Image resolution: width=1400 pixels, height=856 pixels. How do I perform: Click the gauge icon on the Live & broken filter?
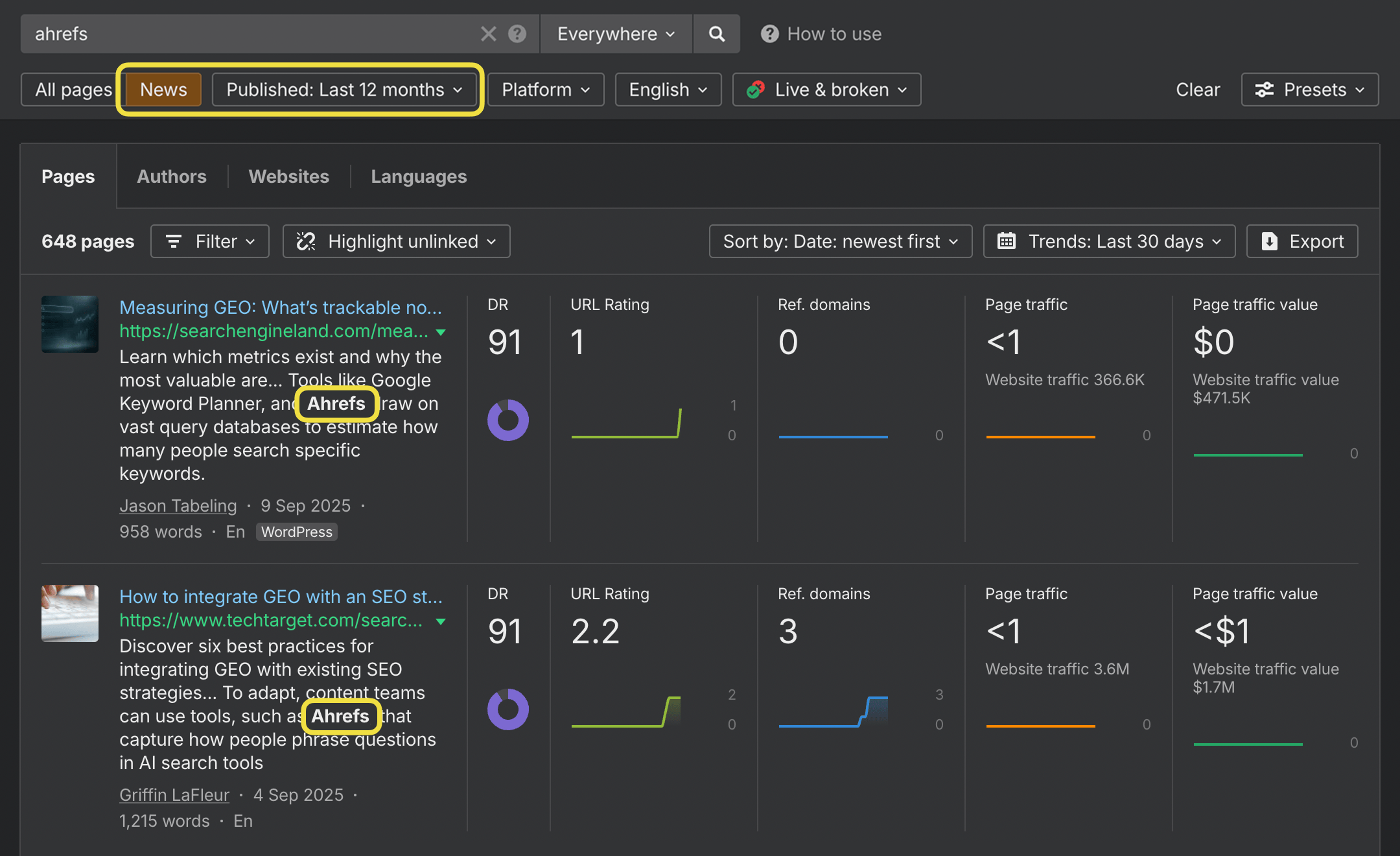click(756, 89)
